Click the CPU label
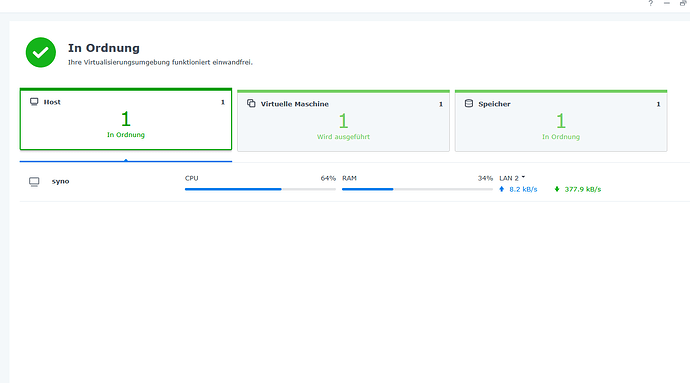 tap(191, 178)
